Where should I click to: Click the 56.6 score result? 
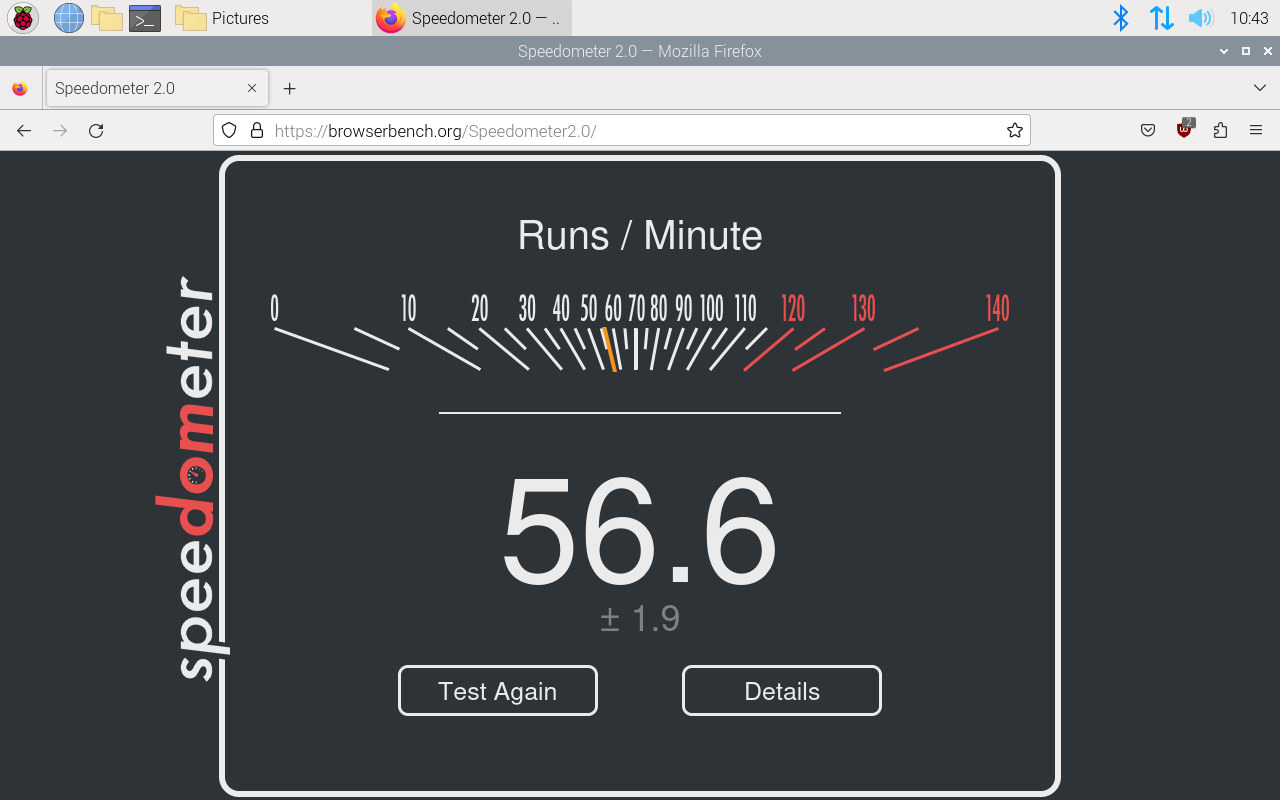point(640,532)
